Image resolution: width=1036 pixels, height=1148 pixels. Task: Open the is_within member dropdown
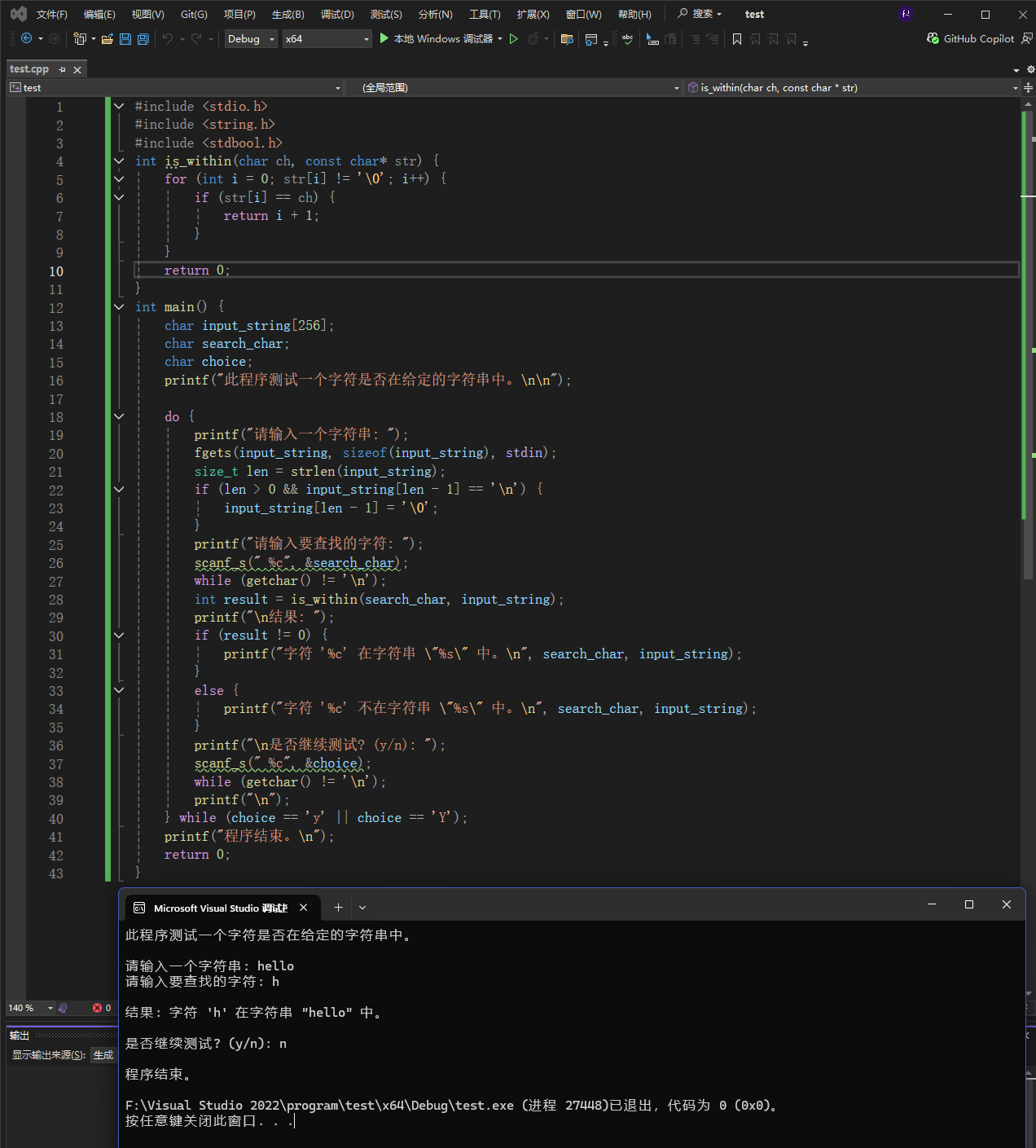[853, 87]
